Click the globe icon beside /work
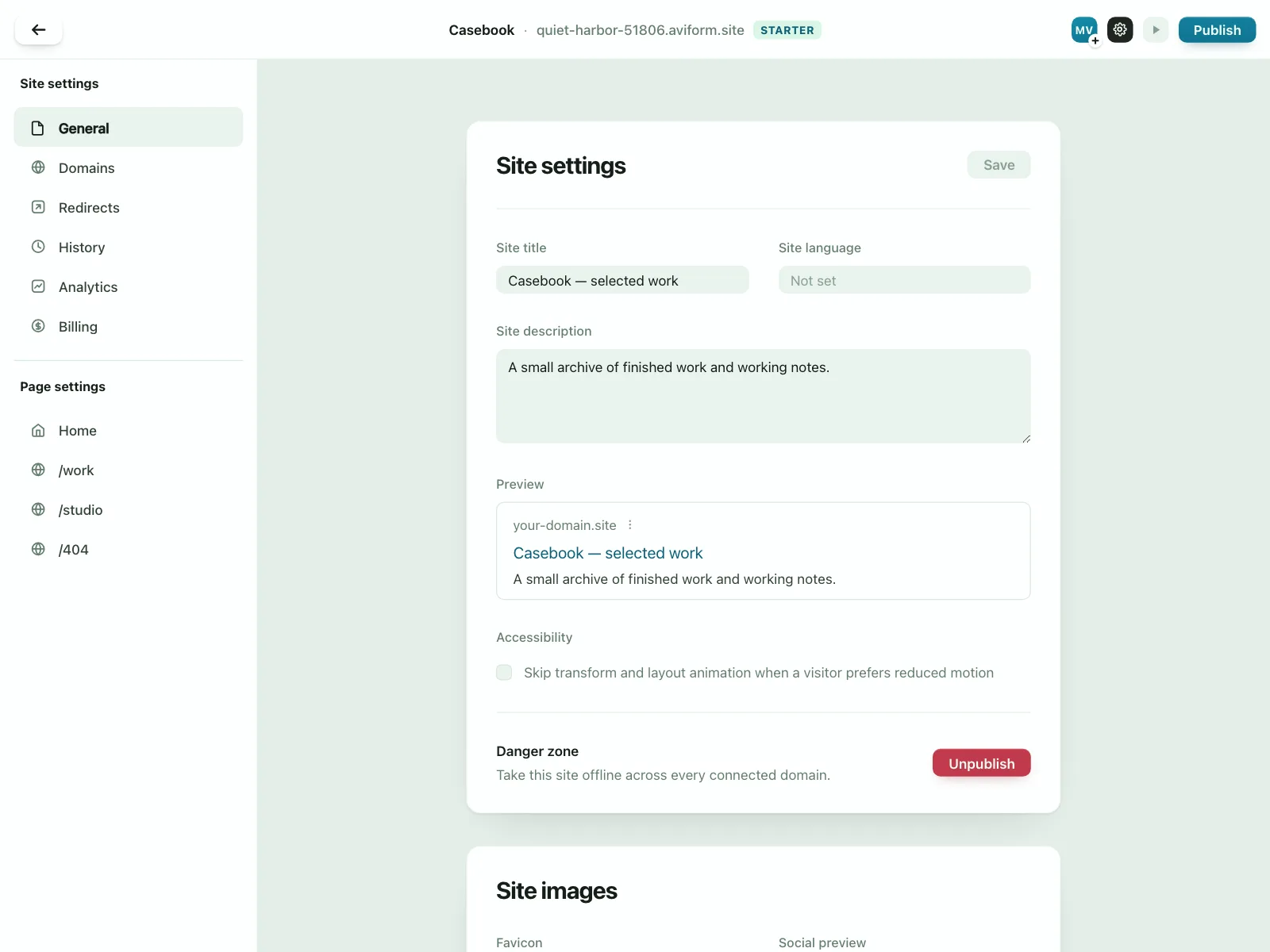The width and height of the screenshot is (1270, 952). [x=38, y=470]
